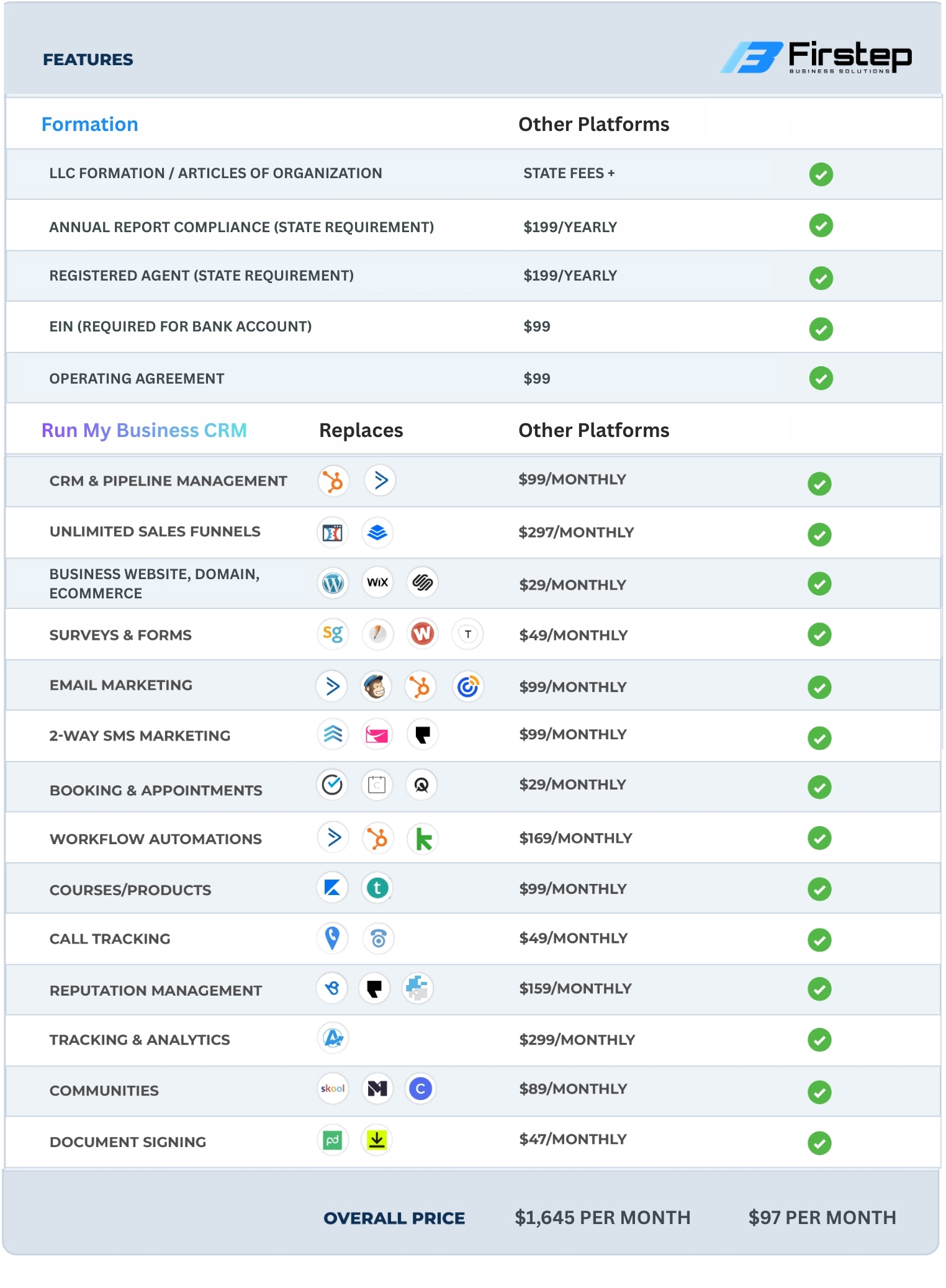Click the Tracking & Analytics row label

140,1040
